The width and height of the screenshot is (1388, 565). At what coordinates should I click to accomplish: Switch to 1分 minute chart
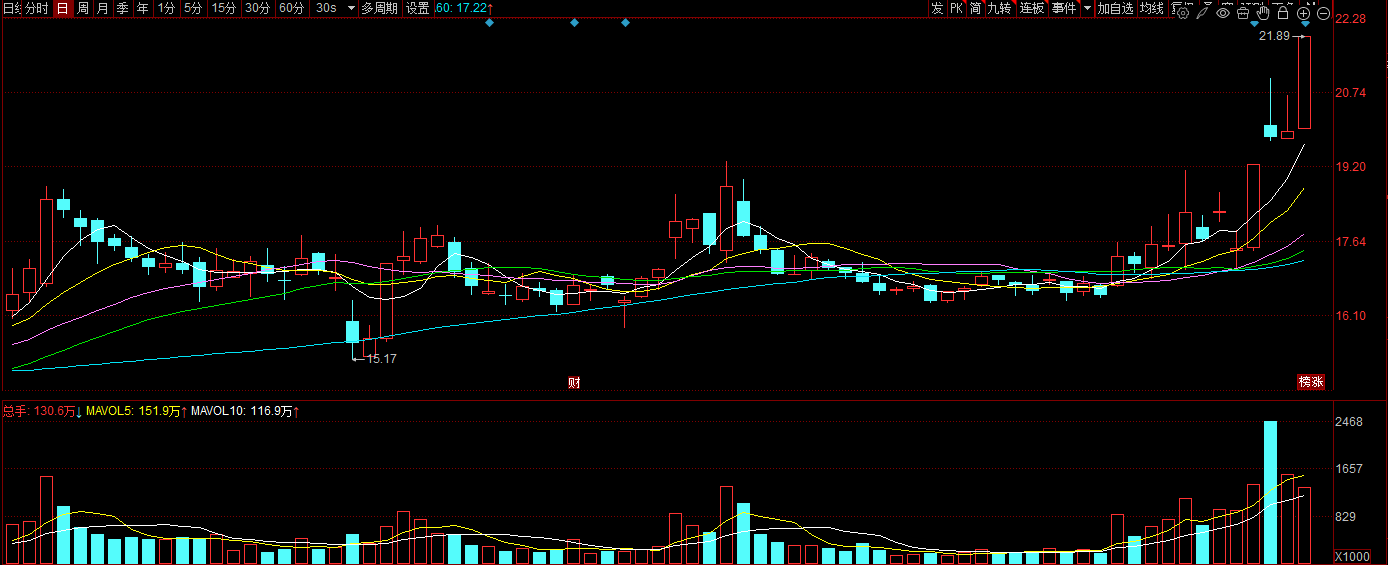[166, 8]
